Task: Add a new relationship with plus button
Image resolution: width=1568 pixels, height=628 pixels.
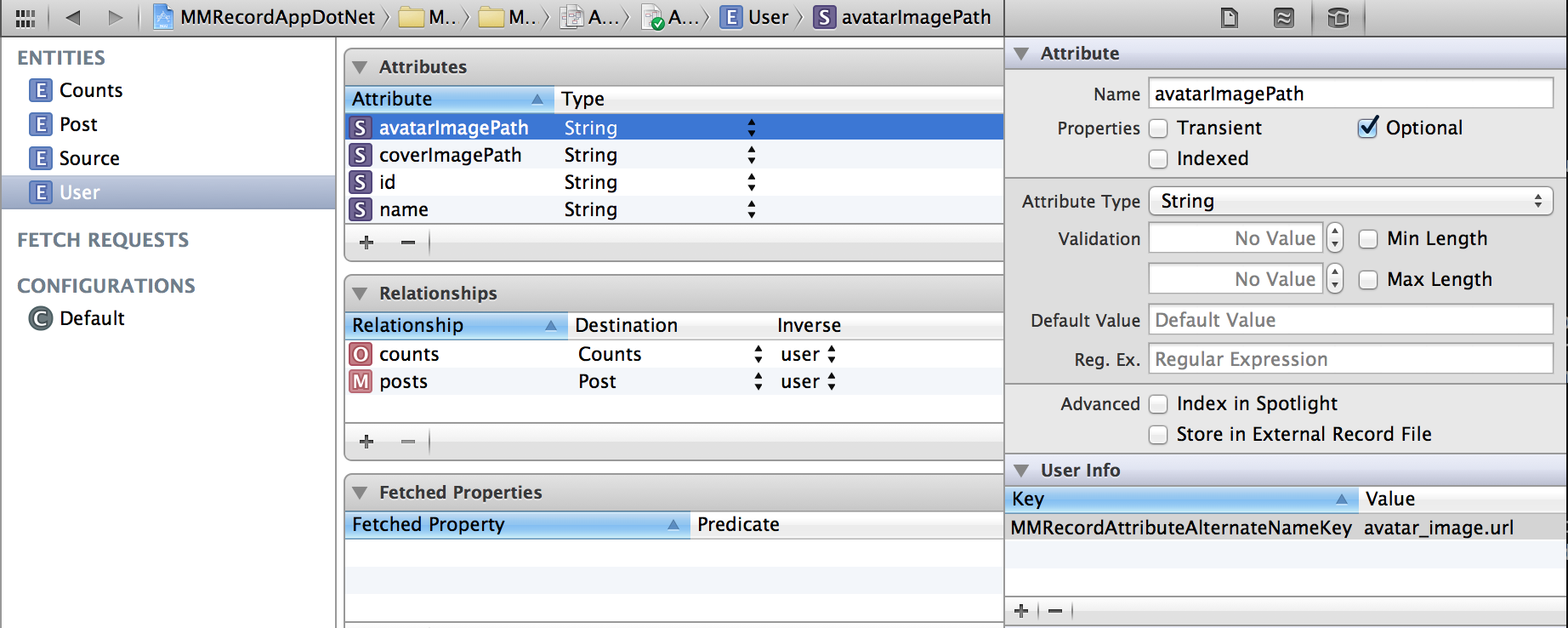Action: coord(366,442)
